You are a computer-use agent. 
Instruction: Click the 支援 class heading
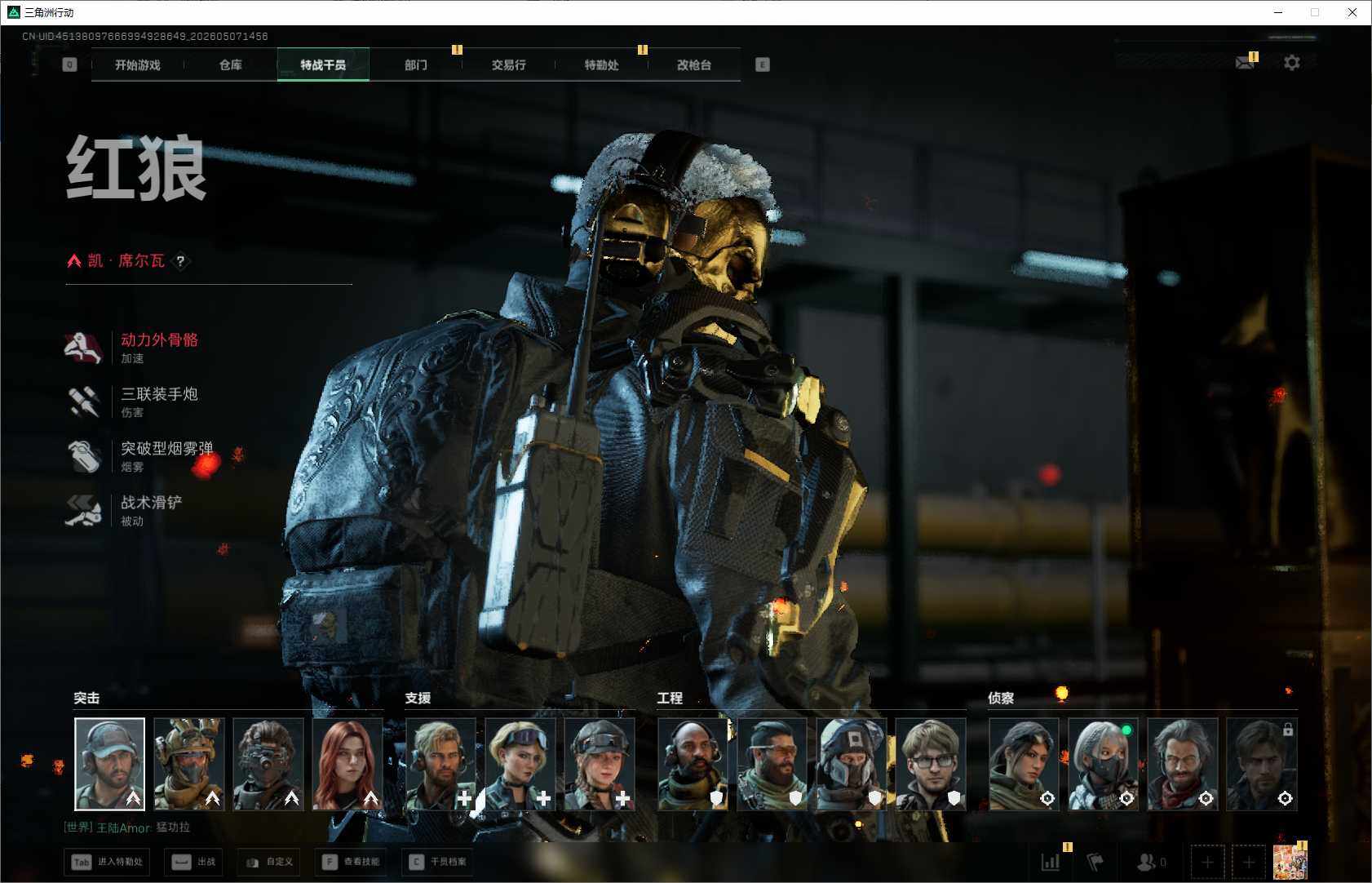tap(418, 699)
